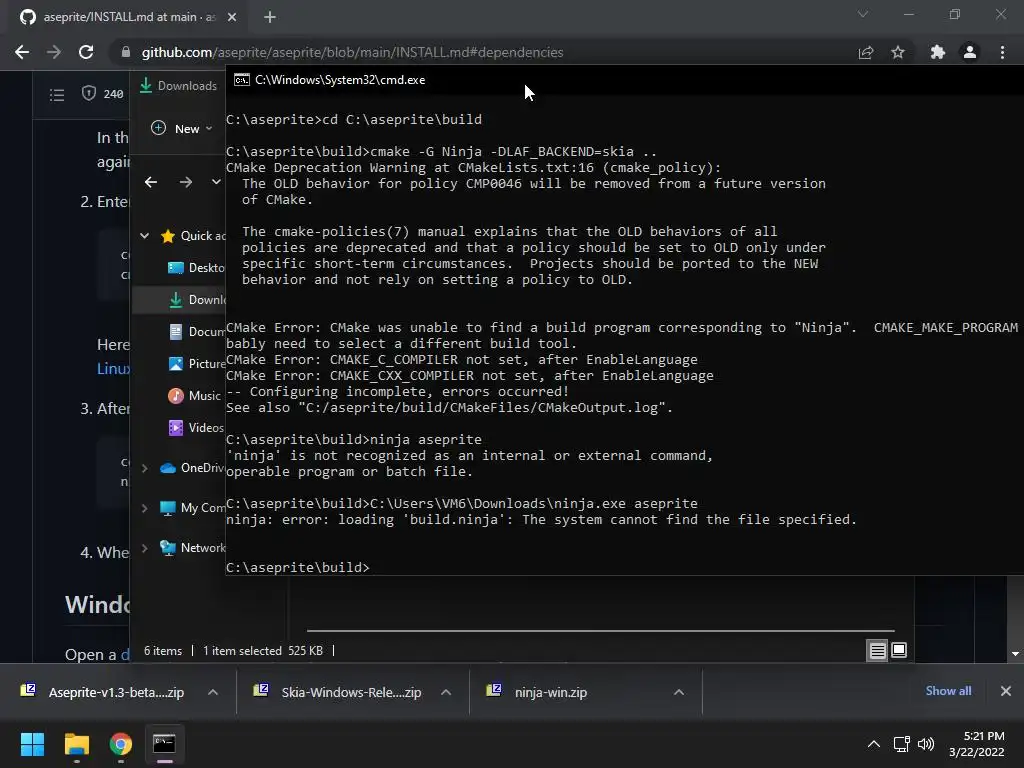
Task: Open options for Aseprite zip download
Action: point(213,692)
